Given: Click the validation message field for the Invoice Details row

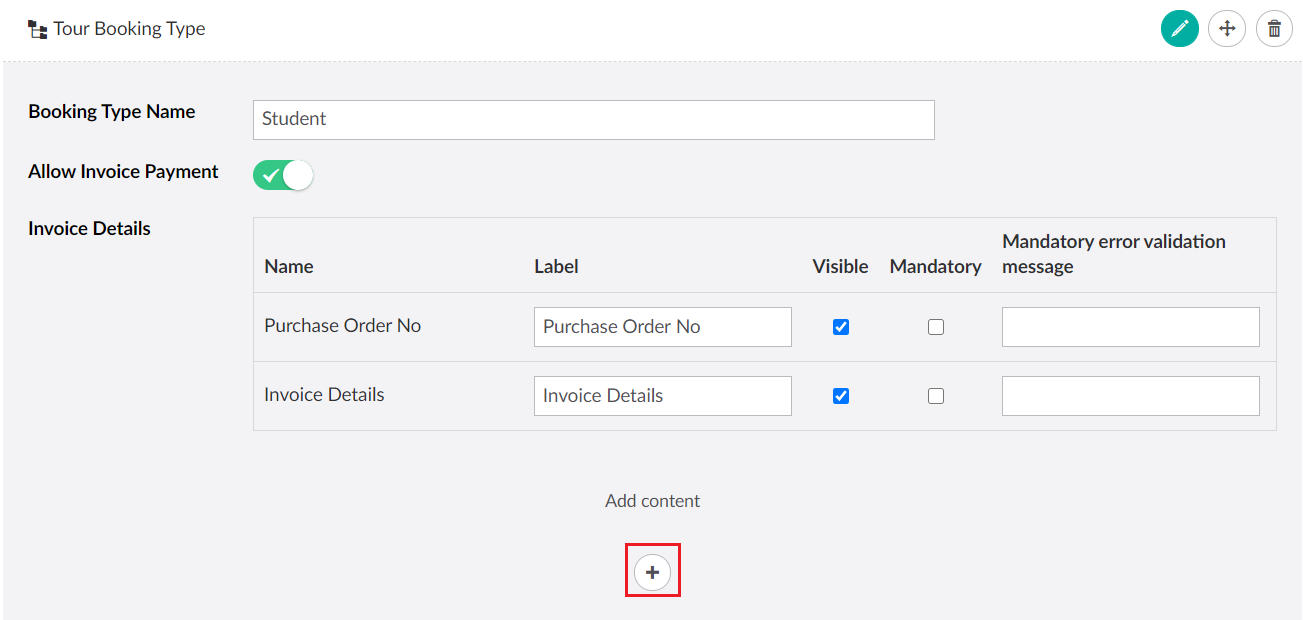Looking at the screenshot, I should pyautogui.click(x=1130, y=396).
